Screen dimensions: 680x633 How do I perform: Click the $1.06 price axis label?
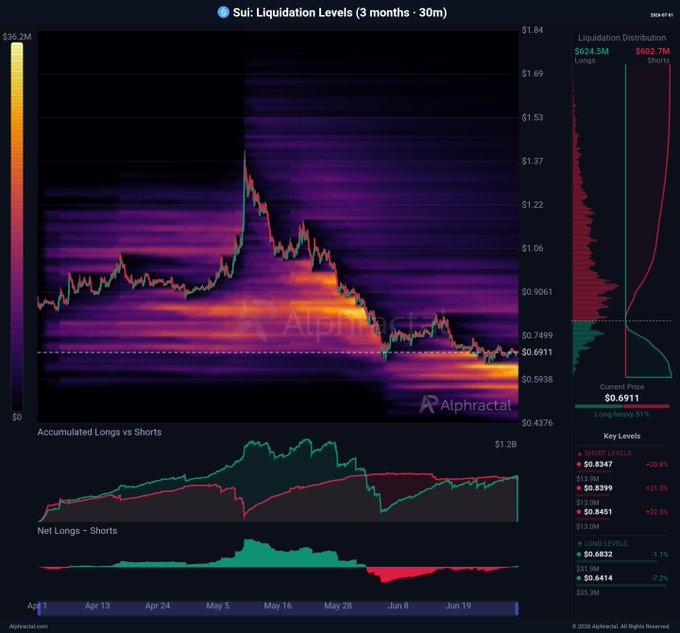[x=532, y=248]
